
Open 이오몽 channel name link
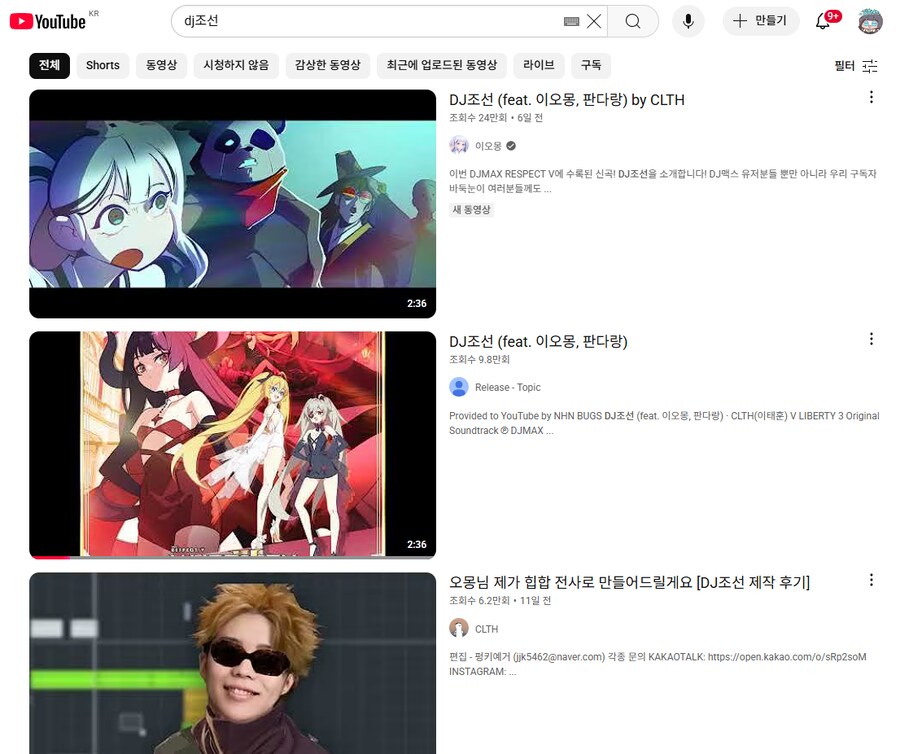pyautogui.click(x=488, y=146)
